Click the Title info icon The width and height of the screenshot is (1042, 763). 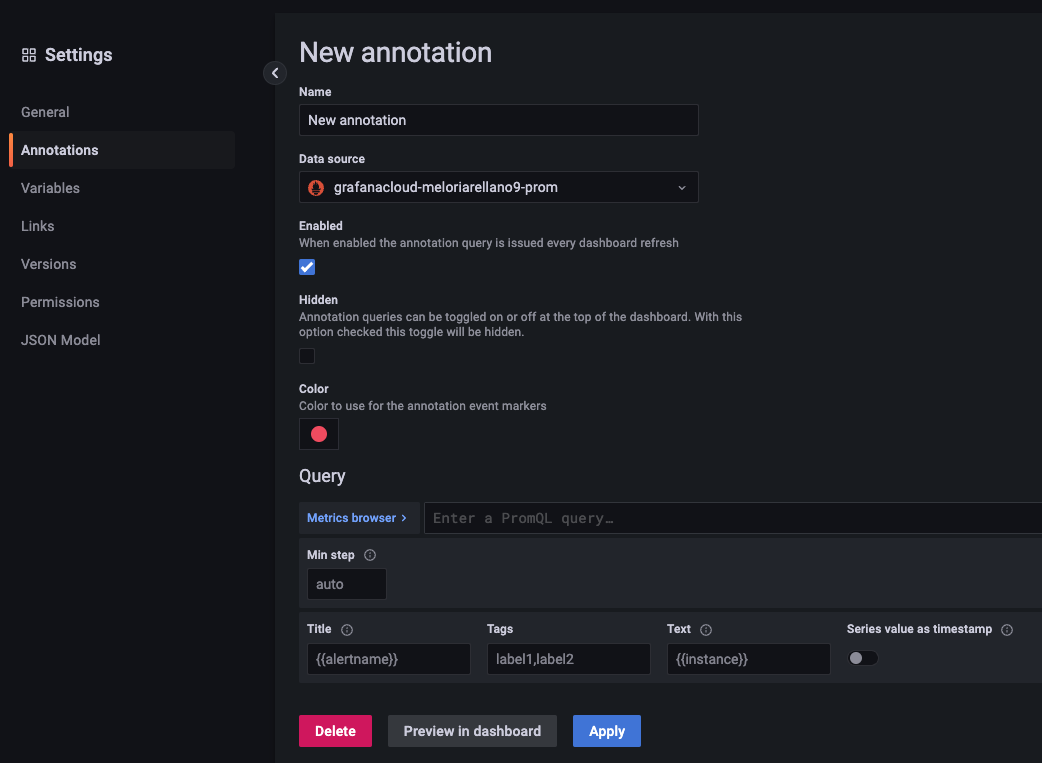[347, 630]
